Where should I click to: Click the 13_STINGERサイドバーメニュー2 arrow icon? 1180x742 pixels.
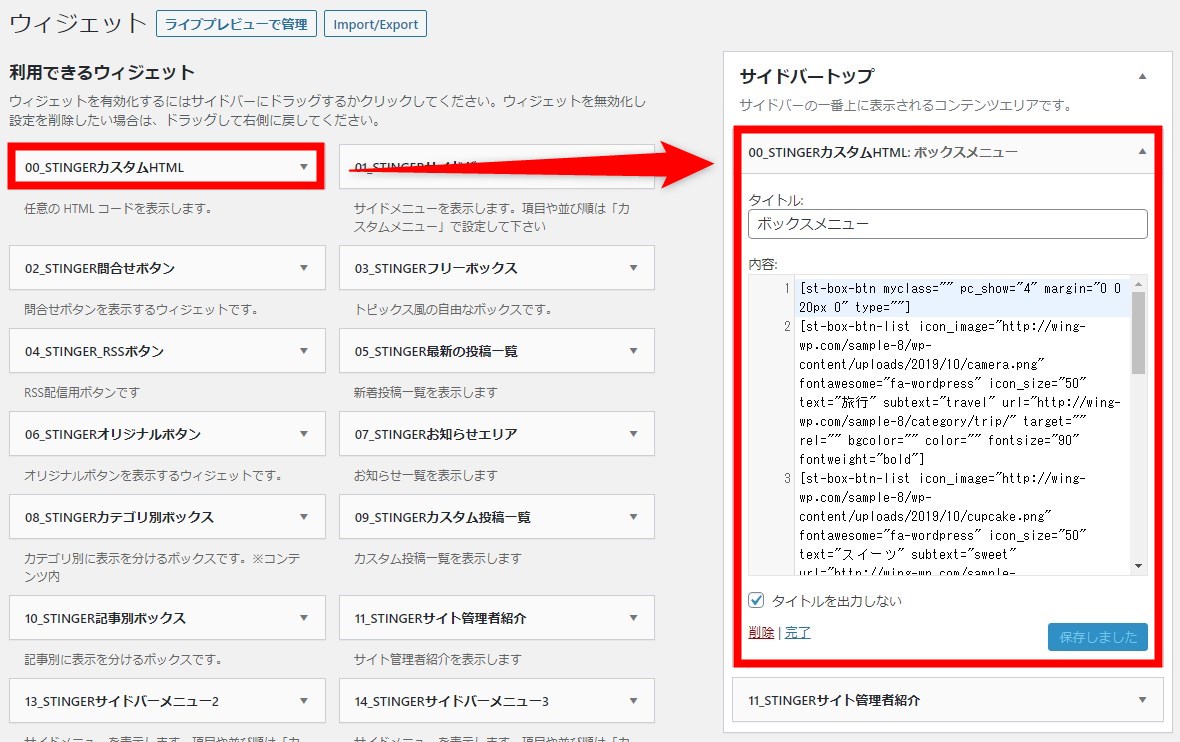point(304,701)
